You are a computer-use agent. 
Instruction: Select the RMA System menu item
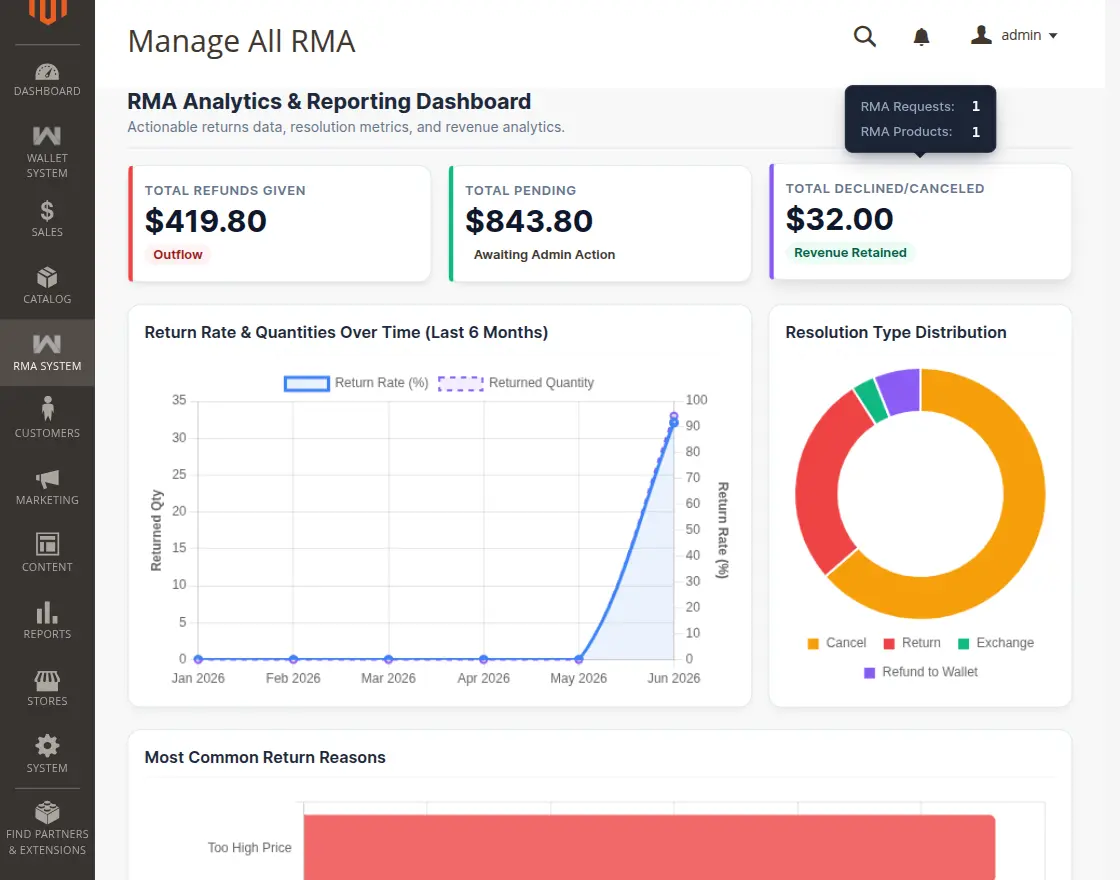pyautogui.click(x=47, y=352)
